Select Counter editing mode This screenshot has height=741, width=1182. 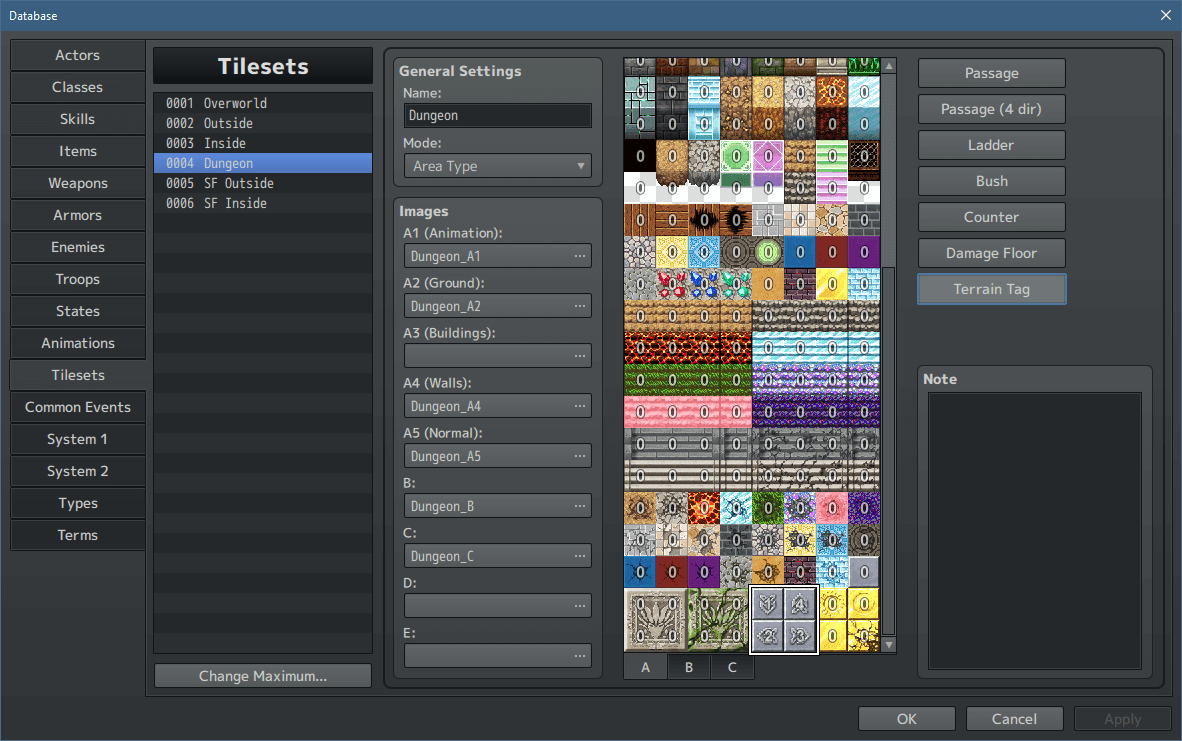point(991,217)
